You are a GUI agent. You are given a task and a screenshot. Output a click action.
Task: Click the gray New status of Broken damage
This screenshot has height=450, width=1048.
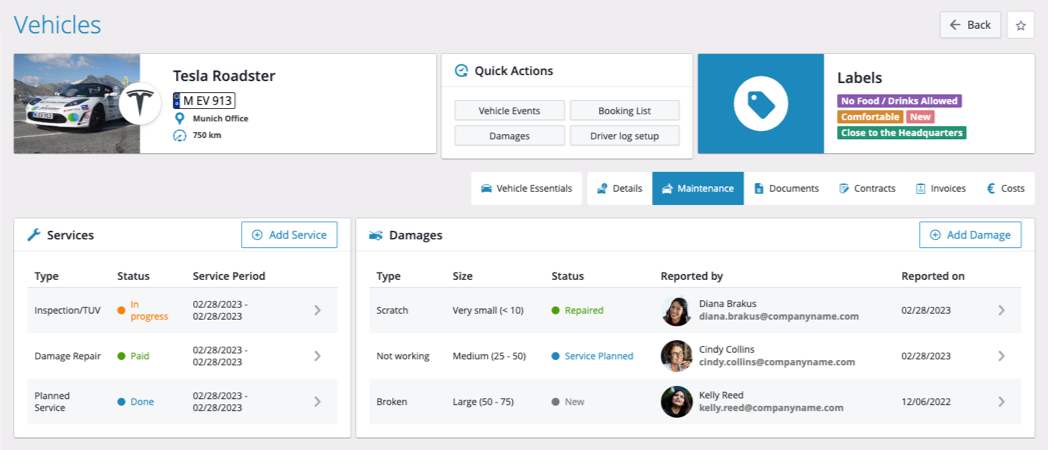[x=574, y=402]
